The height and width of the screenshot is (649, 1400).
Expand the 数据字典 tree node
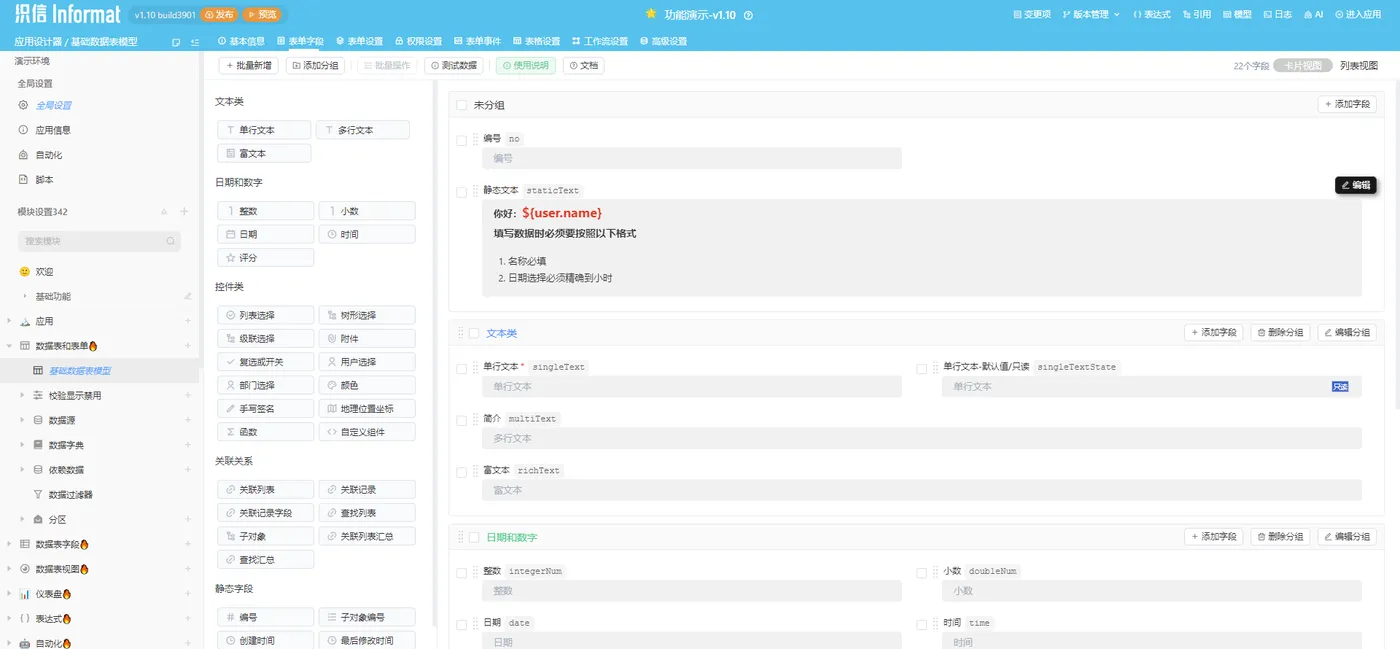coord(23,445)
